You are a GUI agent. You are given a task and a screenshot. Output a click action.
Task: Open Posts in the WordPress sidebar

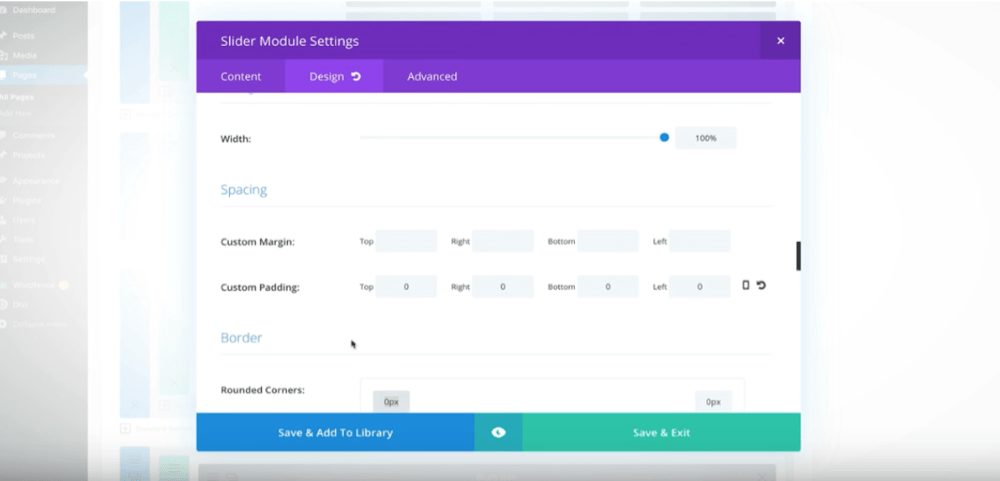[24, 36]
